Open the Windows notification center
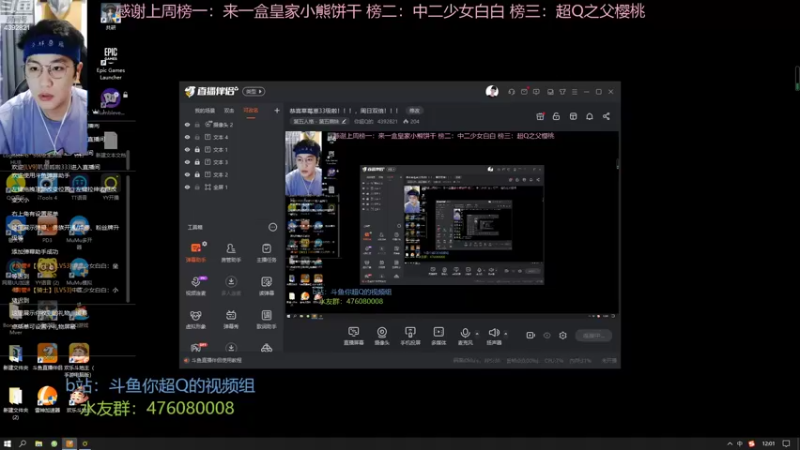This screenshot has width=800, height=450. click(786, 443)
